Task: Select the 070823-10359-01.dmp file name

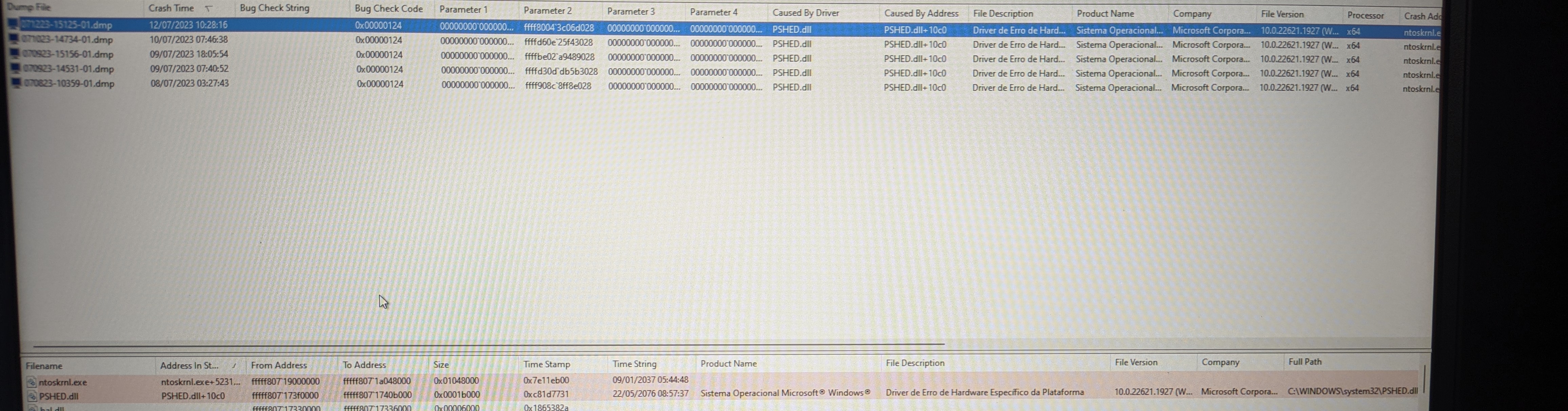Action: point(70,83)
